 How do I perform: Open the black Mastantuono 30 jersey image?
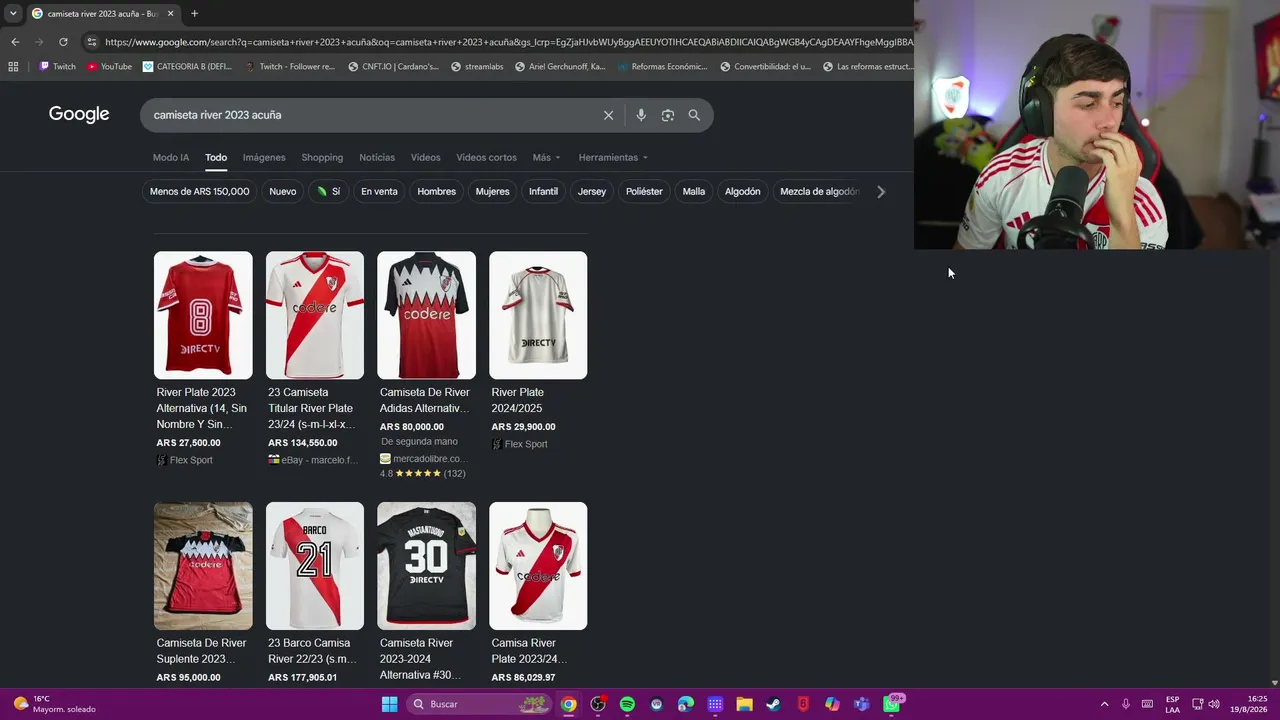click(x=427, y=566)
